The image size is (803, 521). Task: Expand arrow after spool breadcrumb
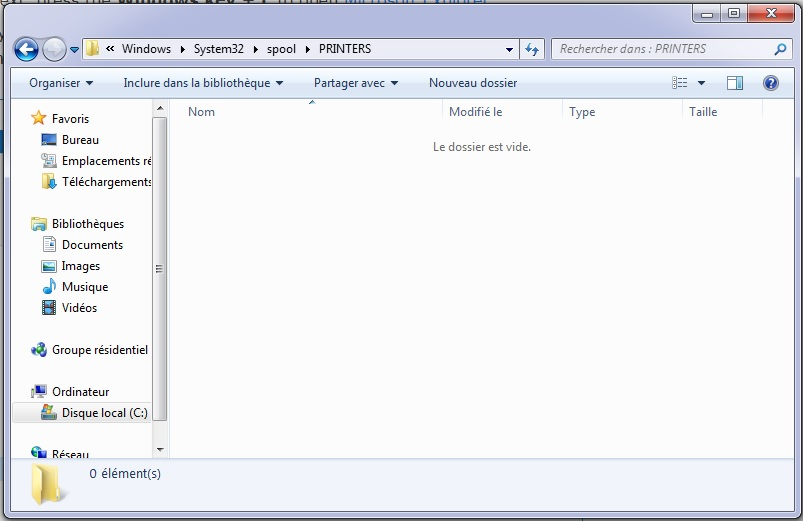[x=308, y=49]
